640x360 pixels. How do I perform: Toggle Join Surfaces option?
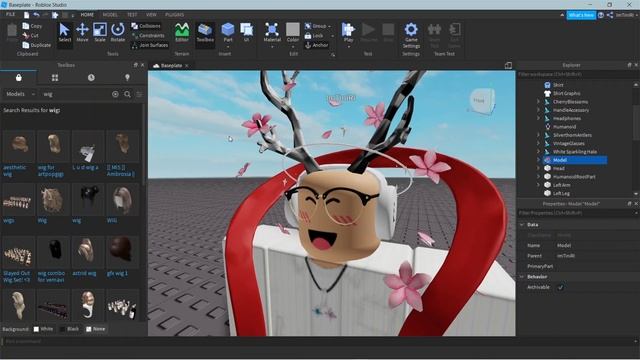click(x=149, y=45)
